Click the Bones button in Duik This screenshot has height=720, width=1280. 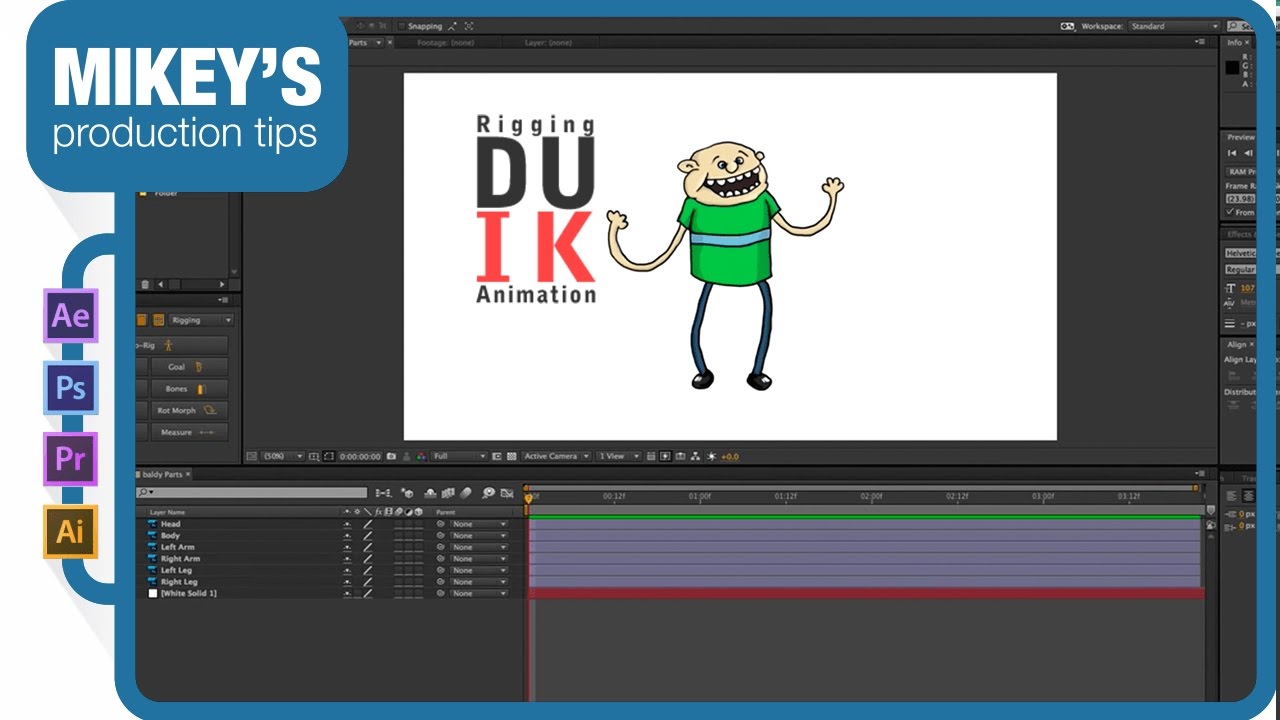(188, 388)
